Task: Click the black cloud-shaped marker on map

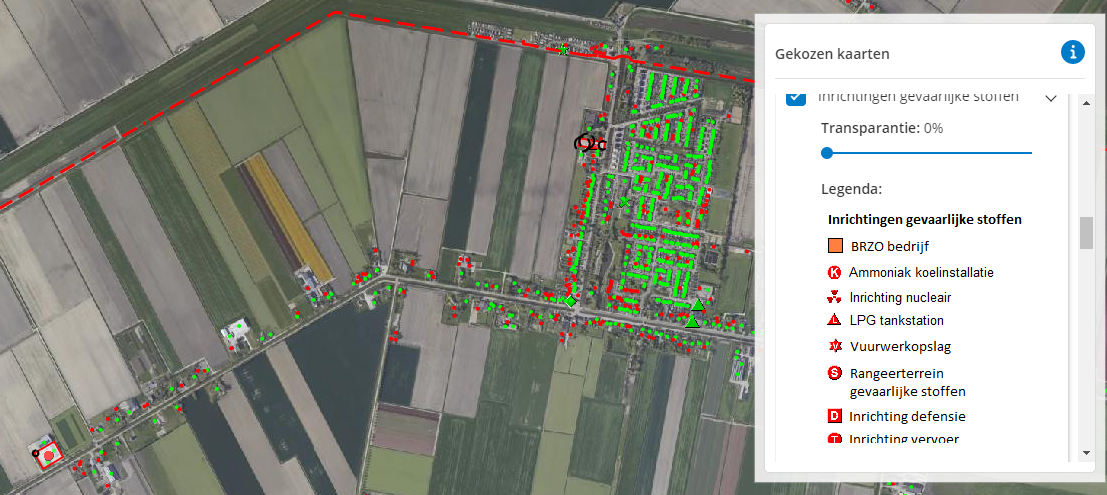Action: tap(588, 143)
